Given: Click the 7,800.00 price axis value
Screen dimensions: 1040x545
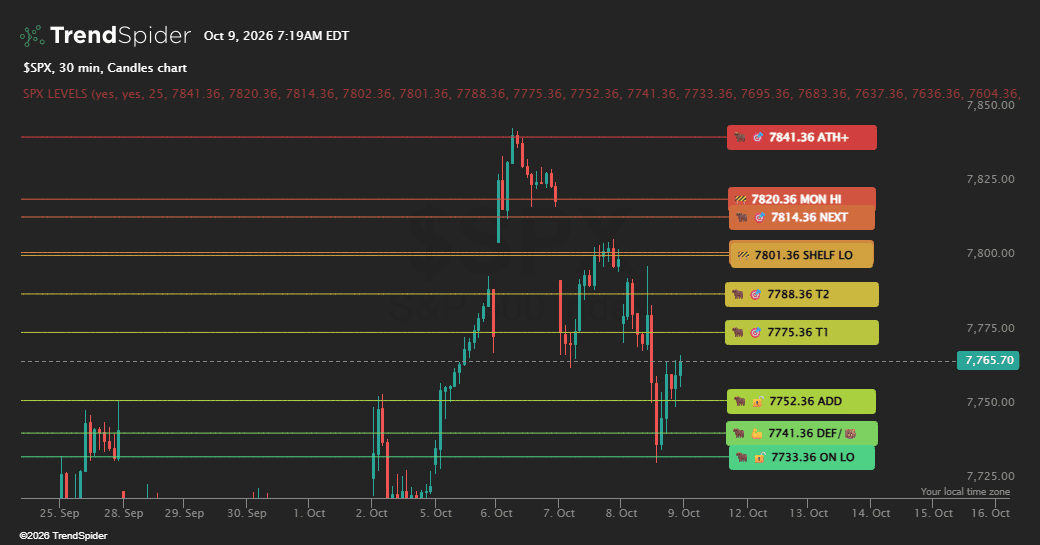Looking at the screenshot, I should [x=990, y=253].
